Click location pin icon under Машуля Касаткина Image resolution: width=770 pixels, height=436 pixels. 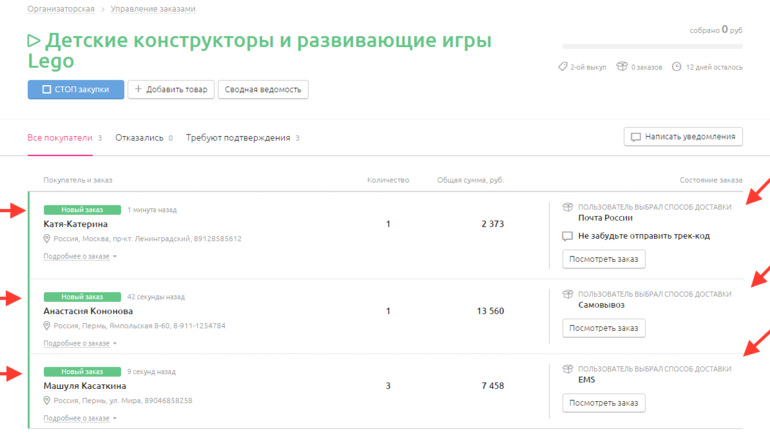click(x=47, y=400)
